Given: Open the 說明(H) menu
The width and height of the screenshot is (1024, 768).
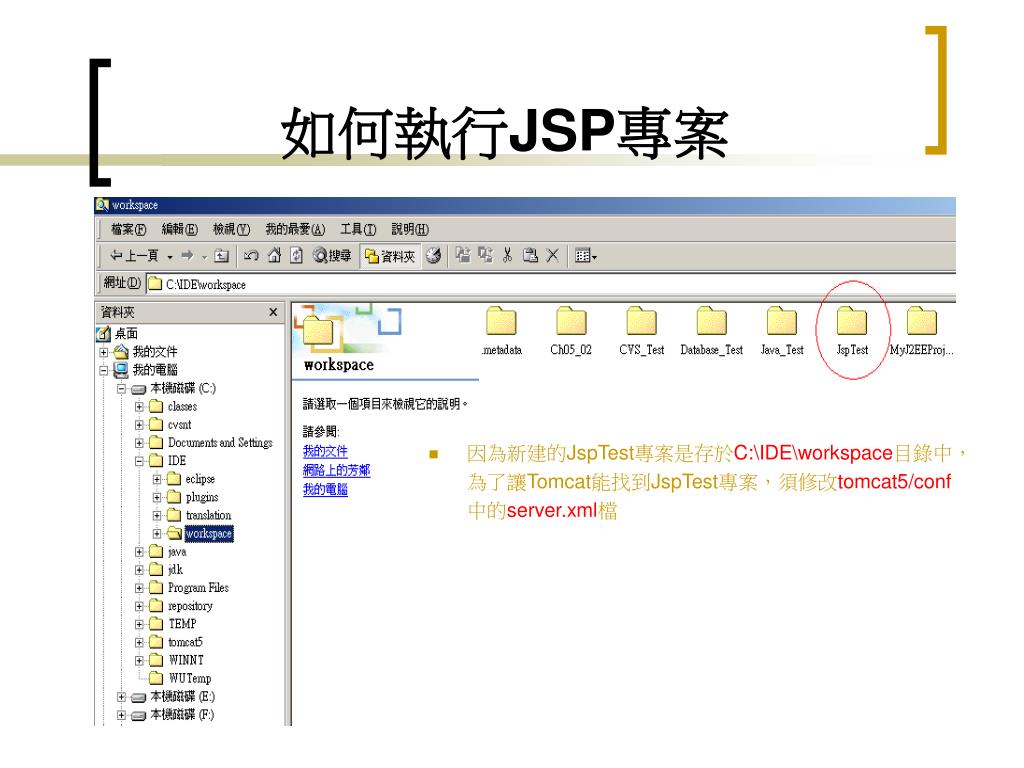Looking at the screenshot, I should click(410, 229).
